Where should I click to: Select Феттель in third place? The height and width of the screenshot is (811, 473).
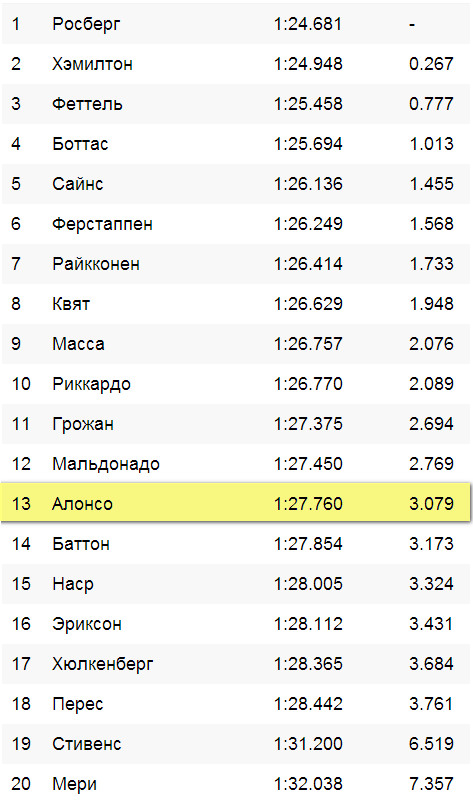tap(87, 104)
